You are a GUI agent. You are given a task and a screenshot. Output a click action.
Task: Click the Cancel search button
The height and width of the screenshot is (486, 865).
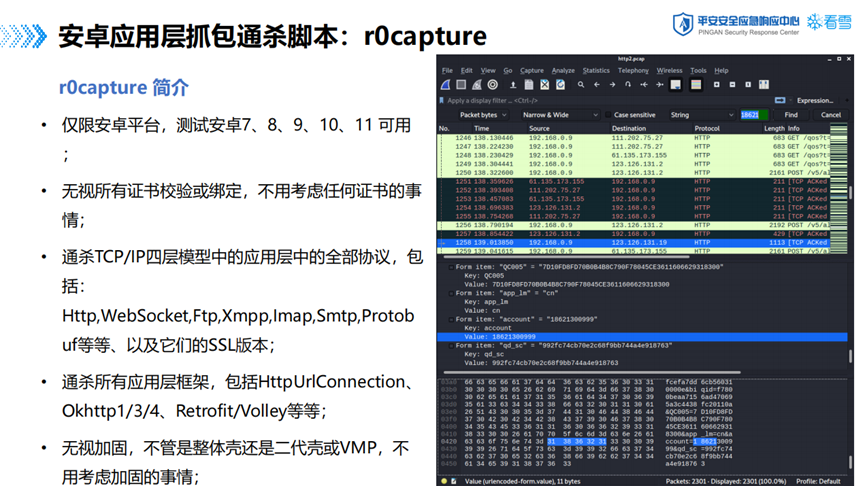pos(831,115)
